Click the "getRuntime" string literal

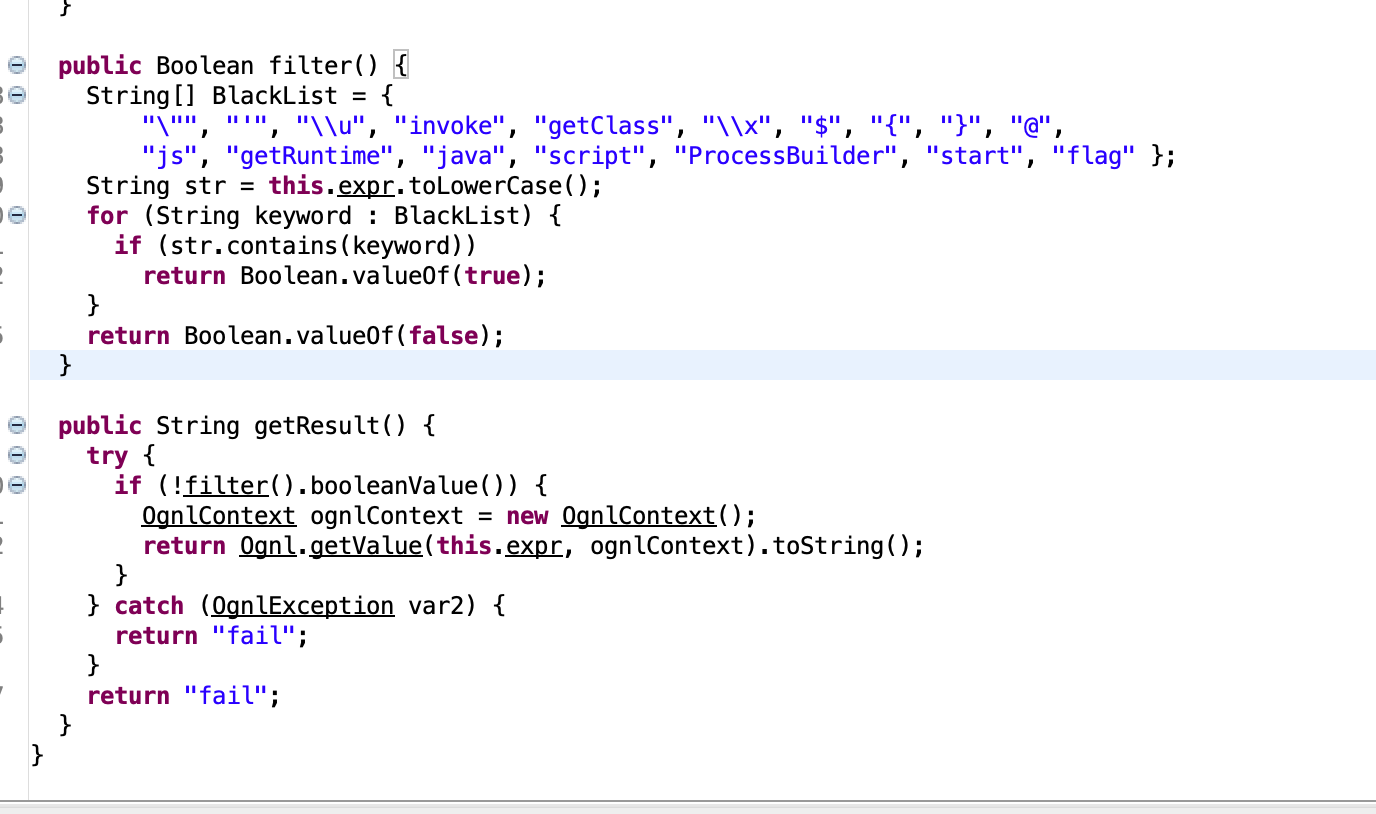click(x=310, y=156)
